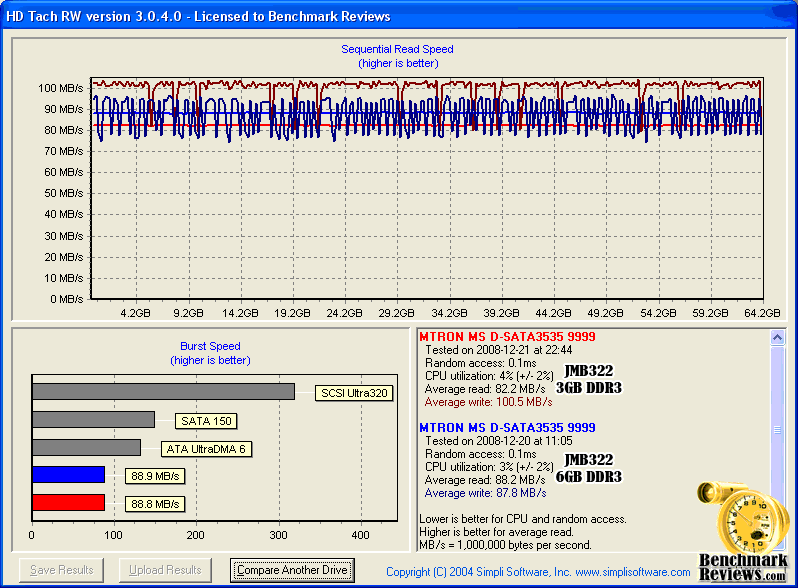Click the SCSI Ultra320 gray bar

(x=163, y=391)
